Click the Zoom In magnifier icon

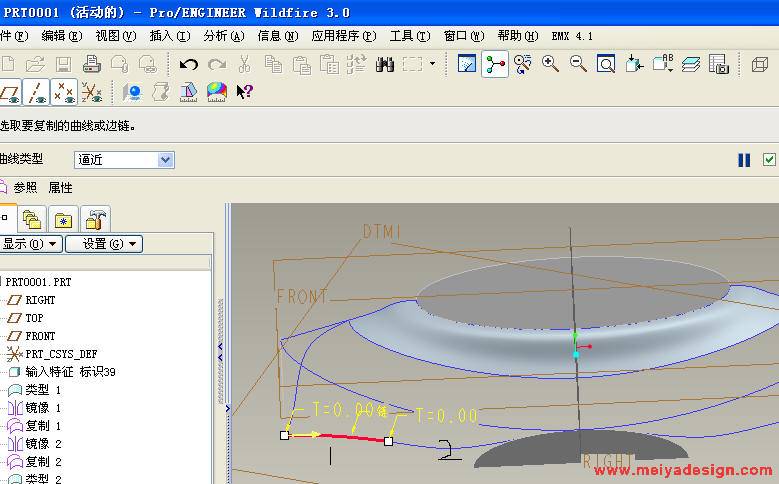550,64
